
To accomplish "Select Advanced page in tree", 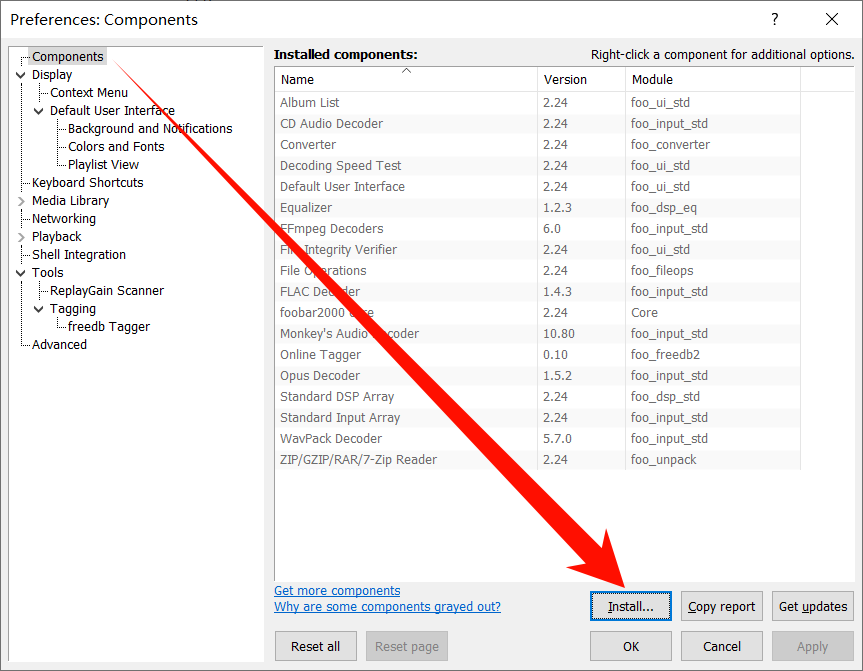I will click(x=59, y=345).
